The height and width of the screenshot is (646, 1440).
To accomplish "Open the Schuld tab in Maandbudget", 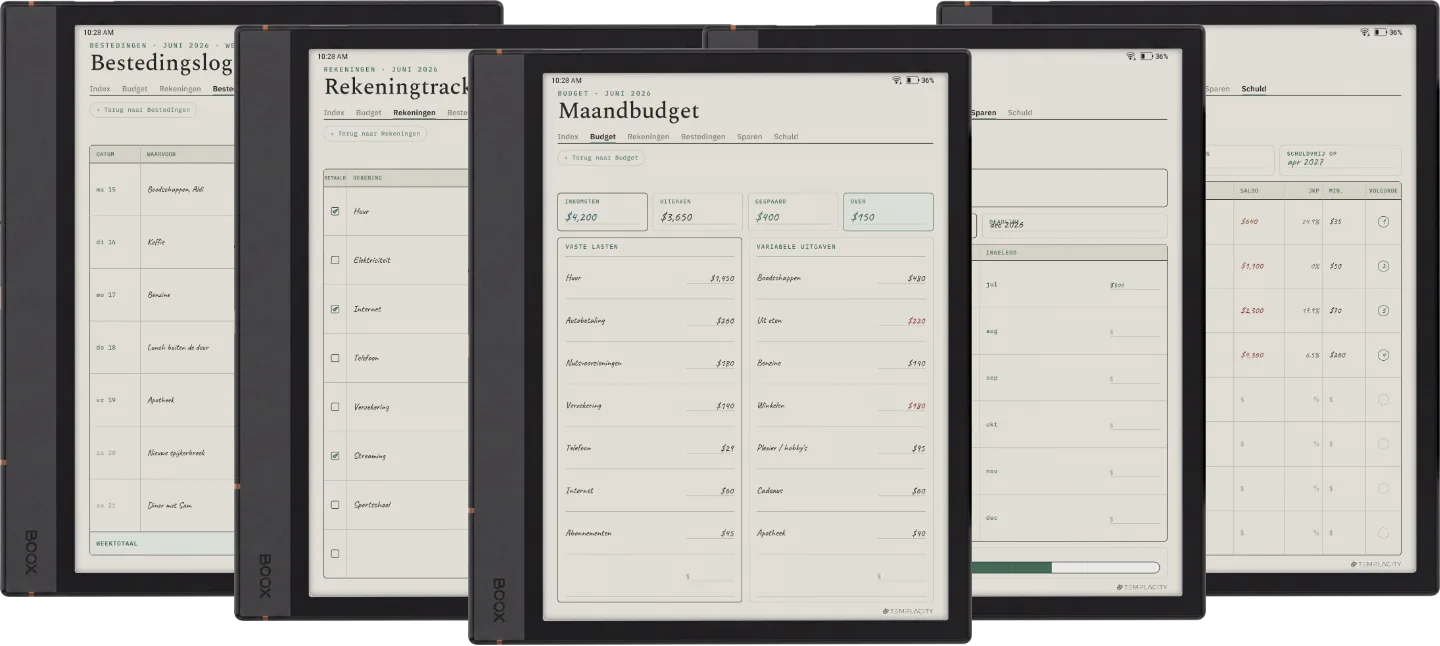I will pyautogui.click(x=786, y=136).
